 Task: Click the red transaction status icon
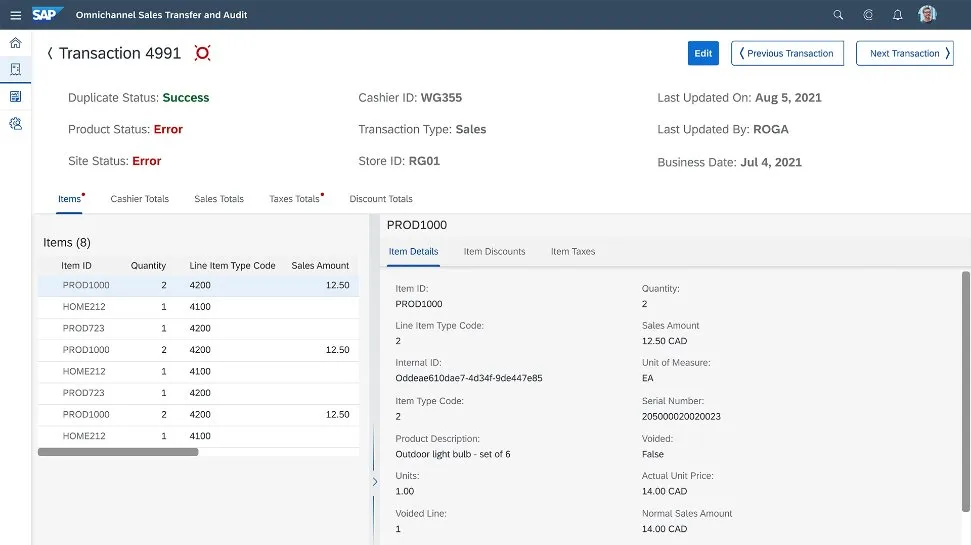pyautogui.click(x=202, y=53)
